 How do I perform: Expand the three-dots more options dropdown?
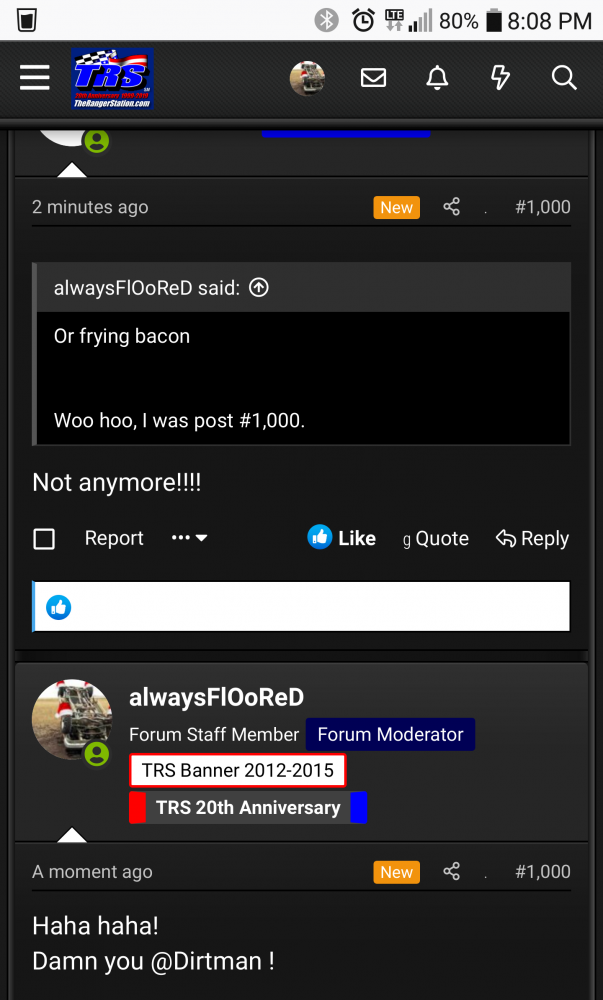189,538
